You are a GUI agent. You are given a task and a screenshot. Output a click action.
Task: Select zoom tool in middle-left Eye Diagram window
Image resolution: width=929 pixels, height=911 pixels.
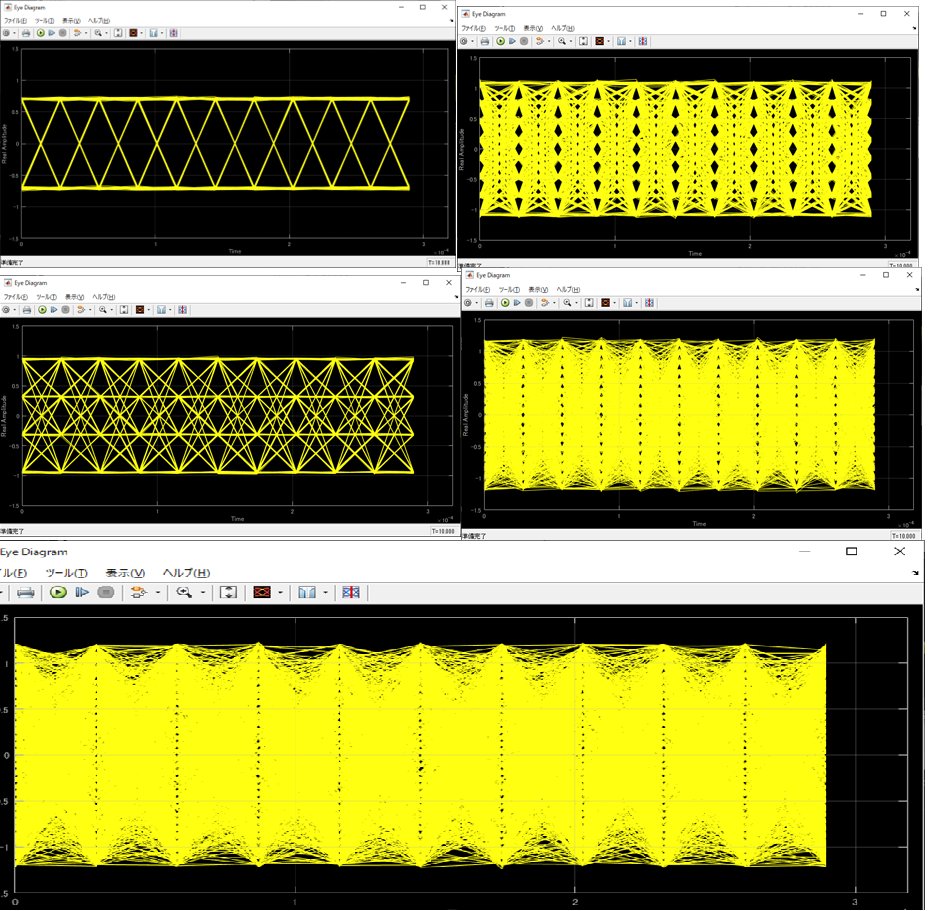click(x=102, y=310)
